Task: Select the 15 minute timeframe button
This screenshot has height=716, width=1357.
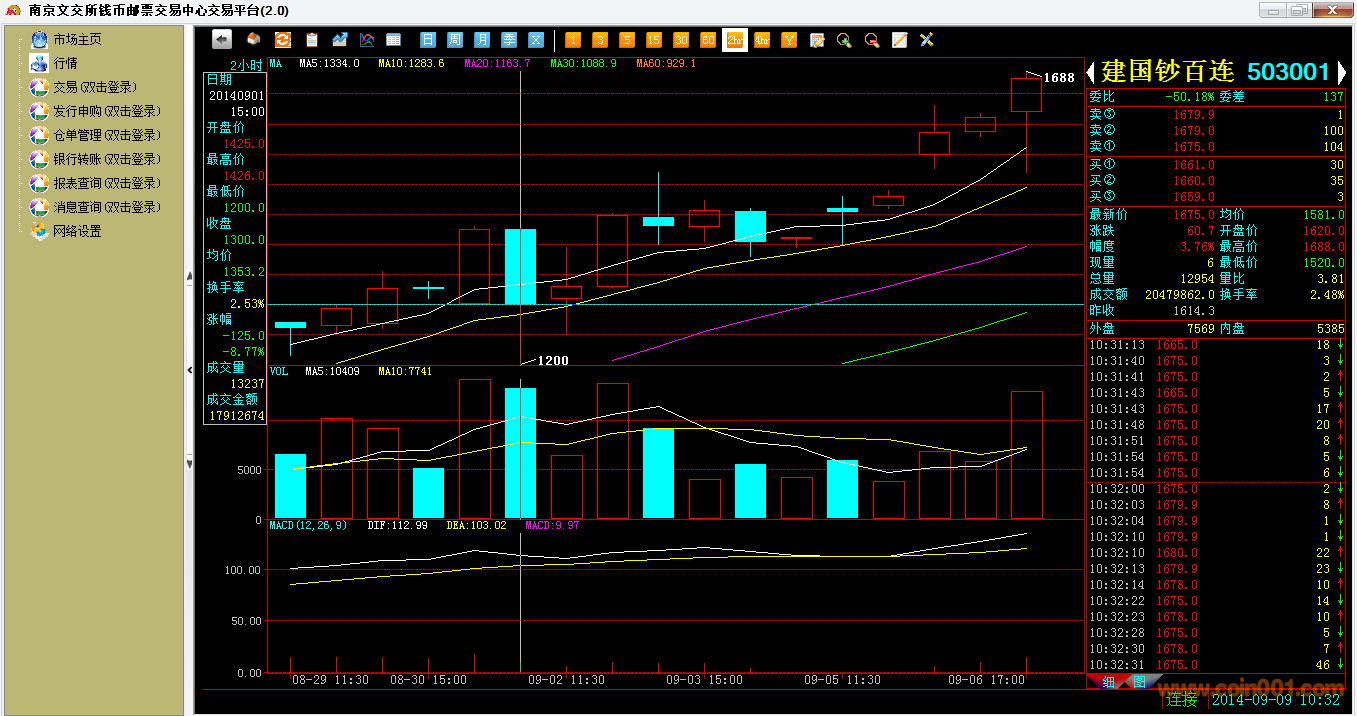Action: point(653,40)
